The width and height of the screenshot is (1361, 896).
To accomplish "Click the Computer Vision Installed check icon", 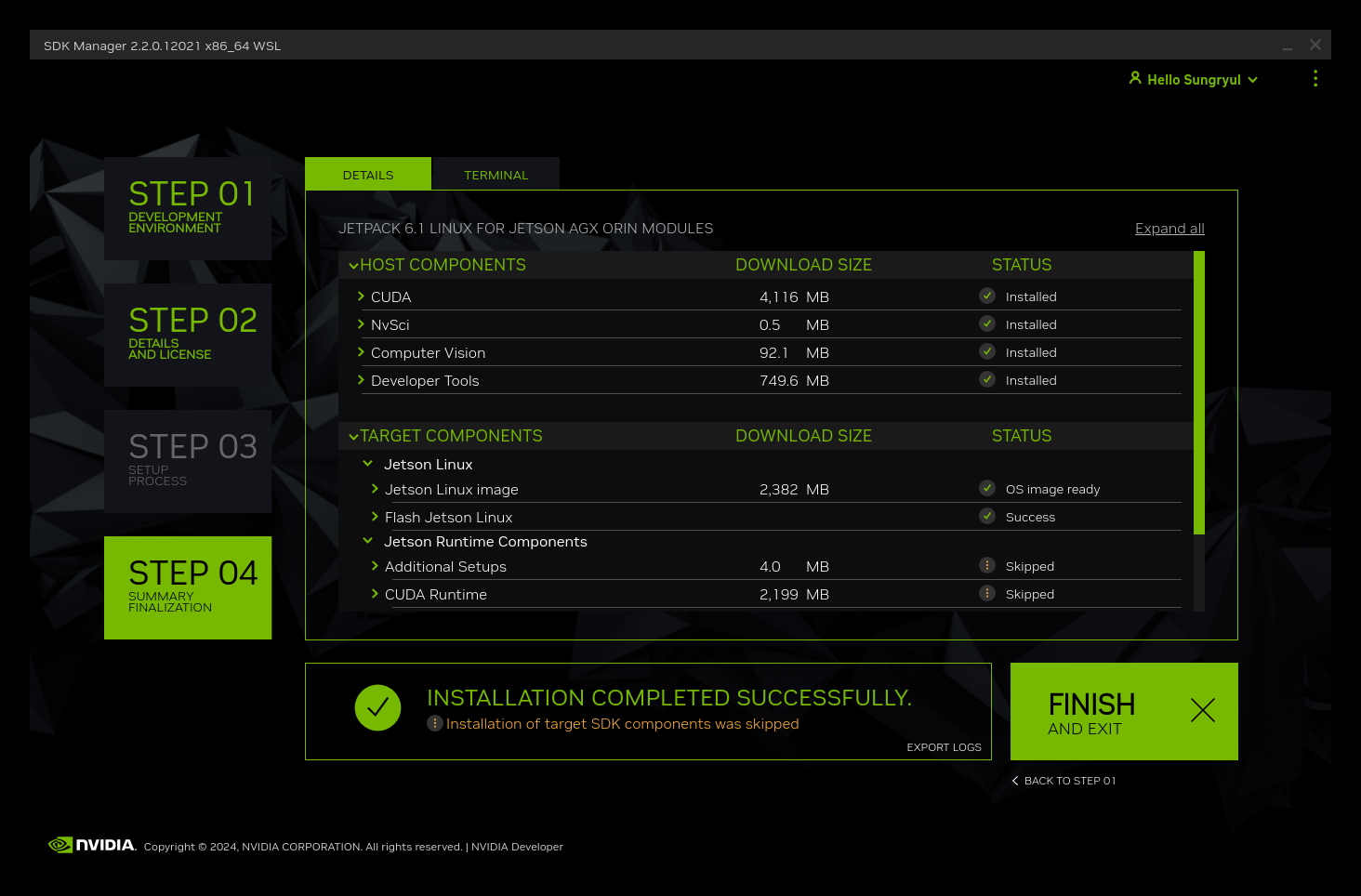I will pos(987,351).
